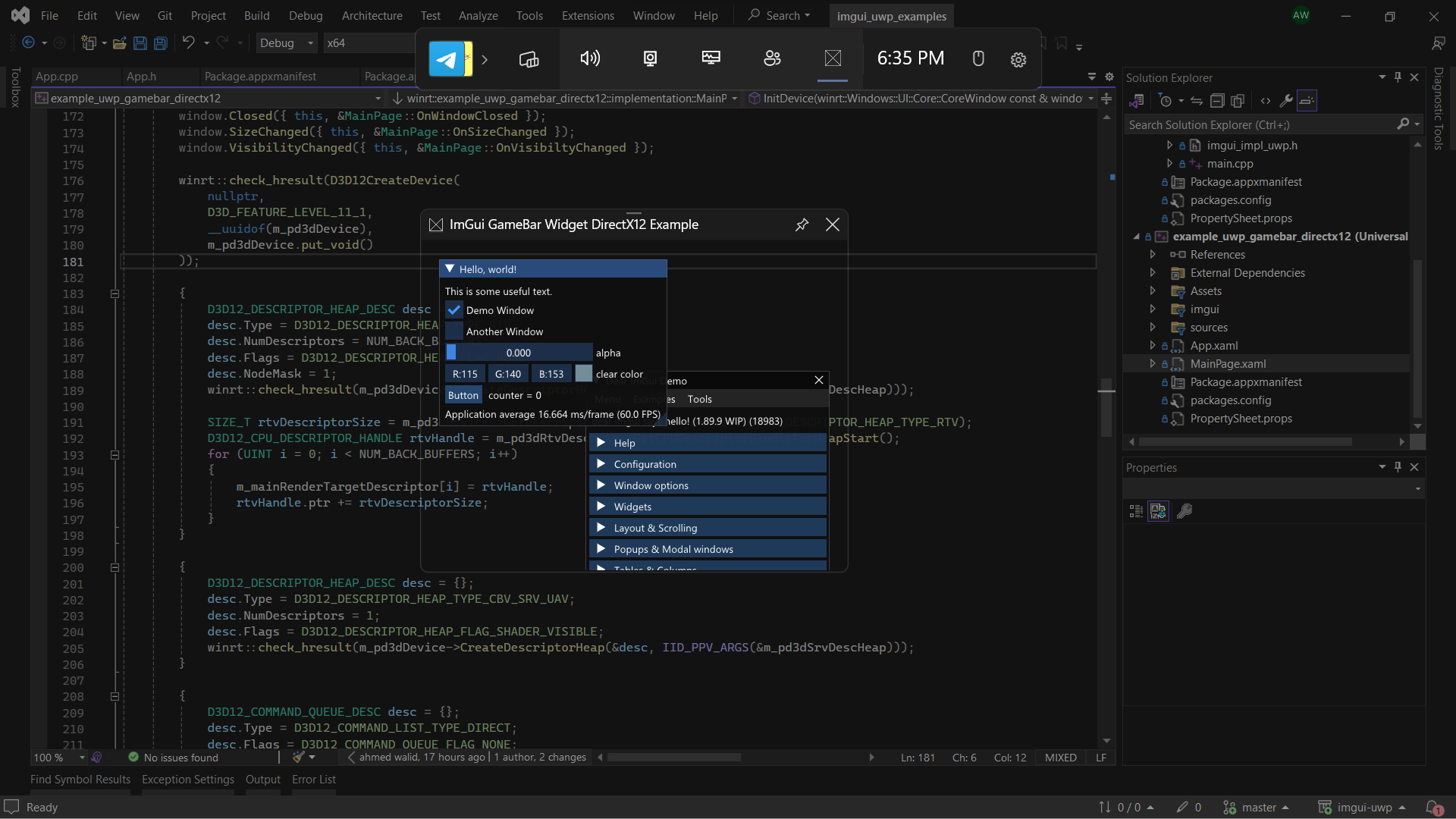Open the x64 platform dropdown
The image size is (1456, 819).
tap(369, 43)
